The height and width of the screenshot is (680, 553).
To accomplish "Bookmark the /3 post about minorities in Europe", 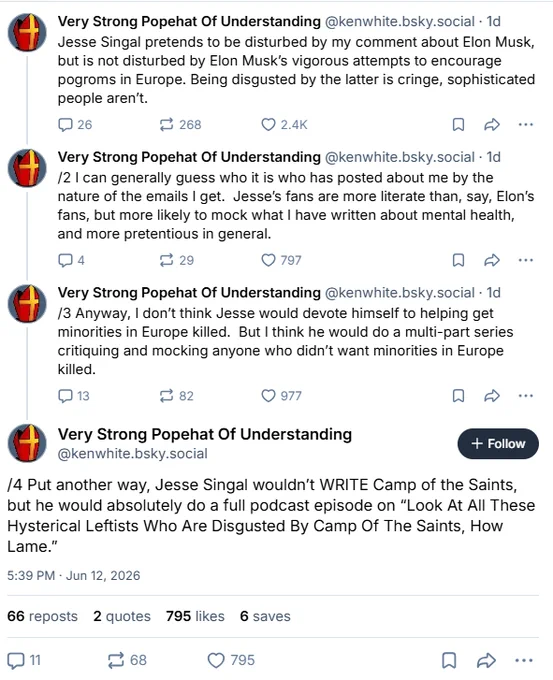I will pyautogui.click(x=458, y=396).
